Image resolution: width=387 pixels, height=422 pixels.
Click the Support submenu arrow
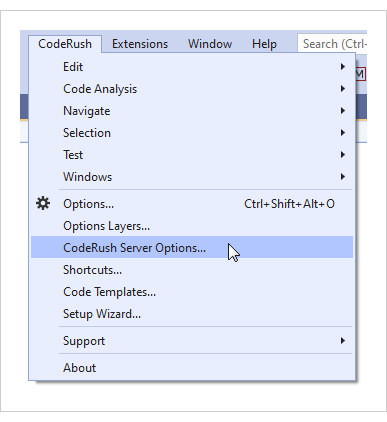click(343, 341)
